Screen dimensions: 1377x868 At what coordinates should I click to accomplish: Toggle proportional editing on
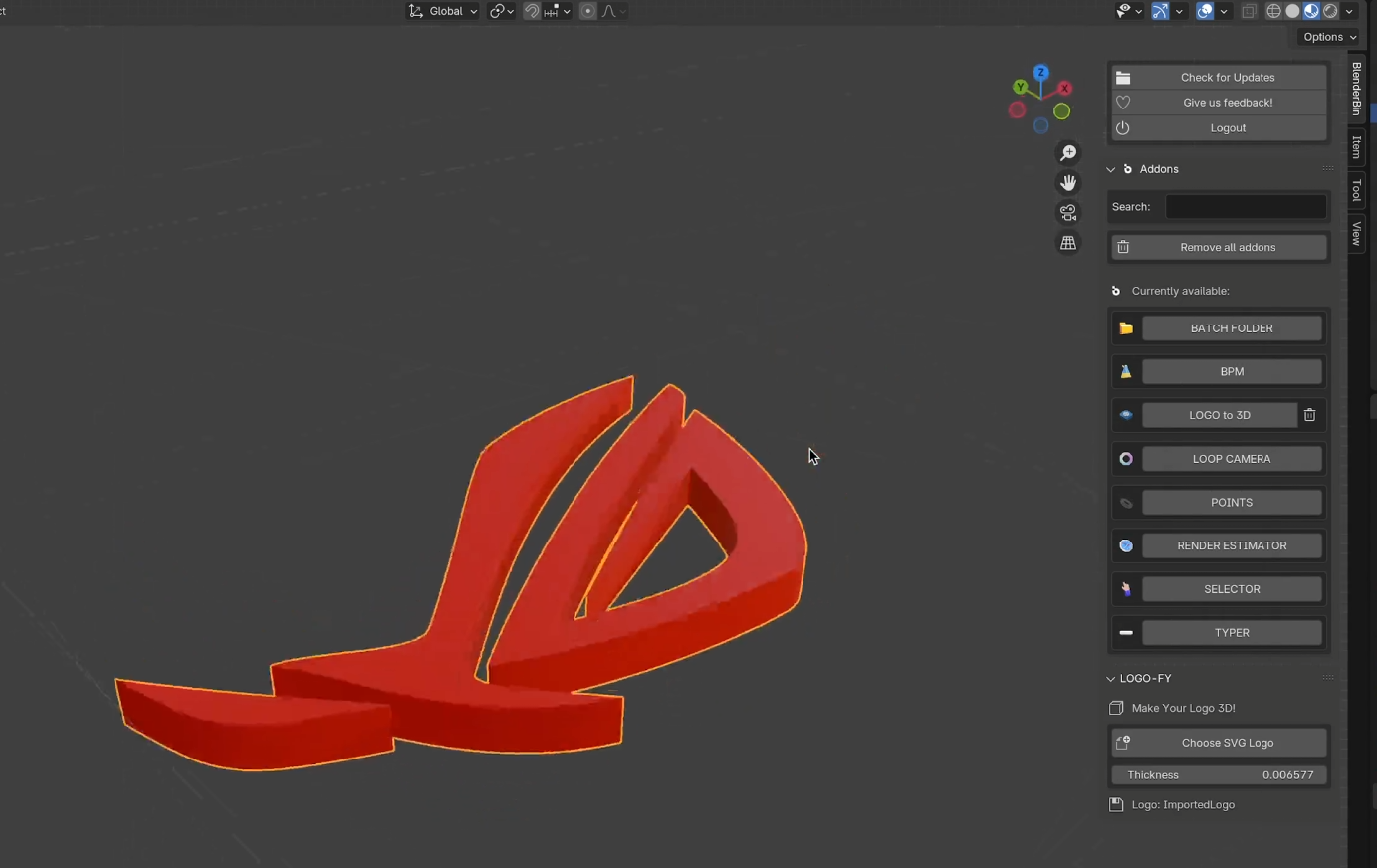[x=586, y=11]
